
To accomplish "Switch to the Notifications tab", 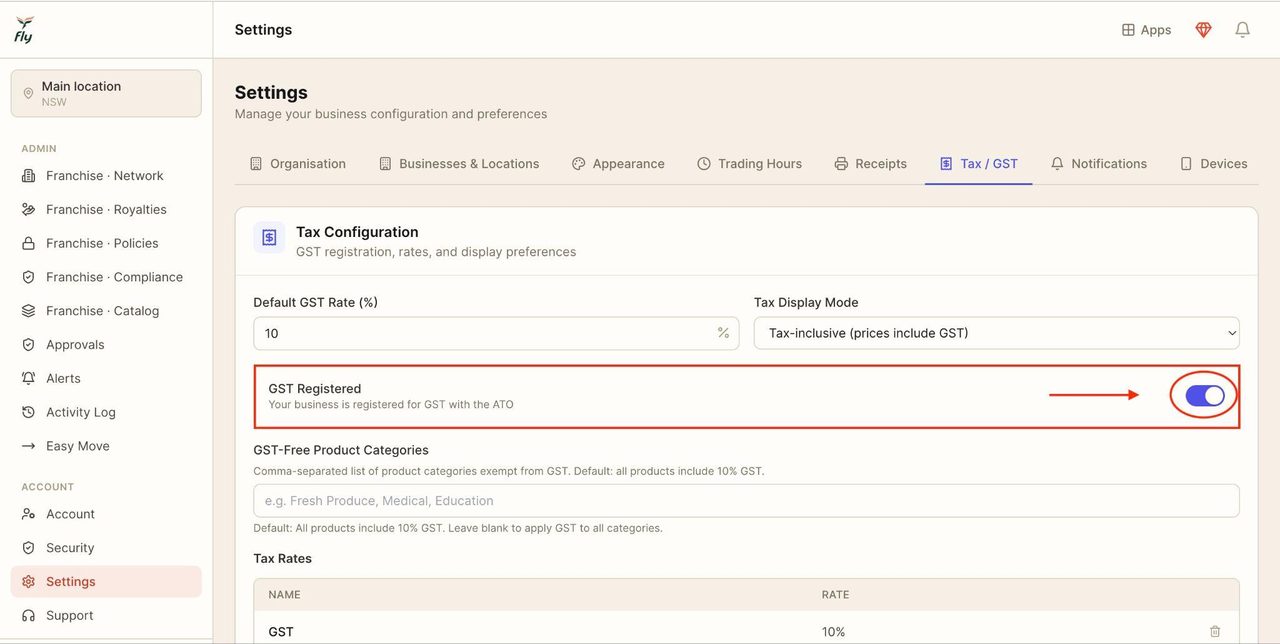I will 1098,164.
